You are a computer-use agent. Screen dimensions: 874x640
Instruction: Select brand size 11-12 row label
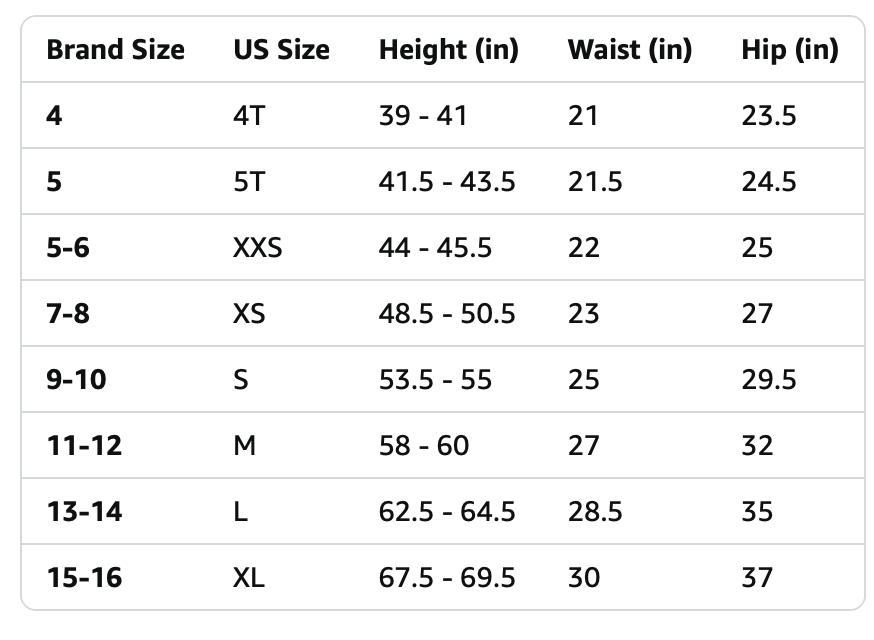[x=84, y=445]
